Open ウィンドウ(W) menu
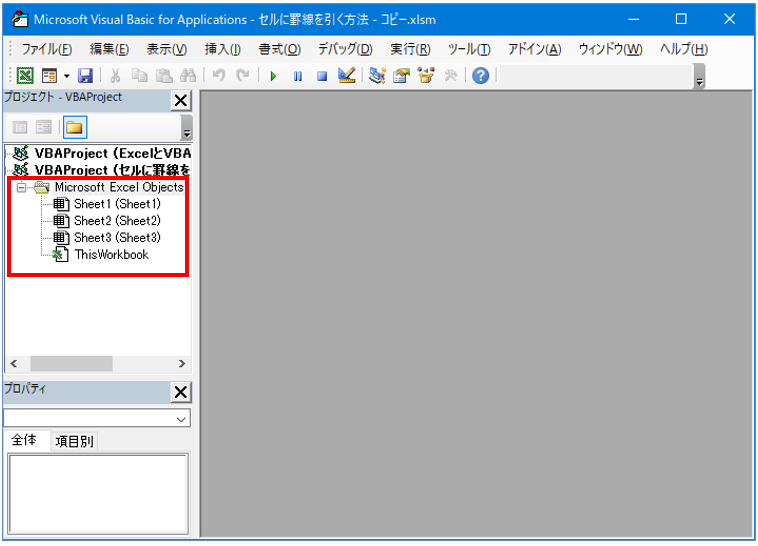Screen dimensions: 758x546 (611, 49)
